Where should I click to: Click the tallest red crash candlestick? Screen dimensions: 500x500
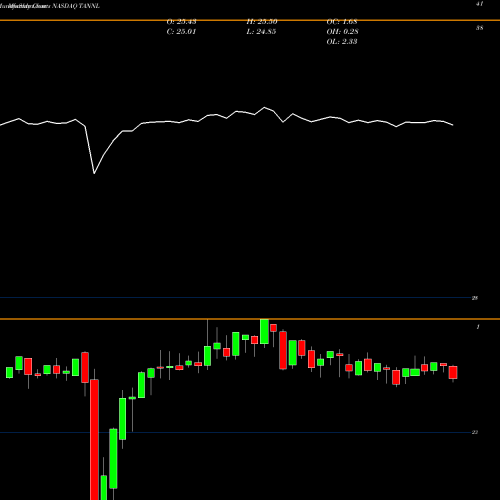tap(95, 440)
